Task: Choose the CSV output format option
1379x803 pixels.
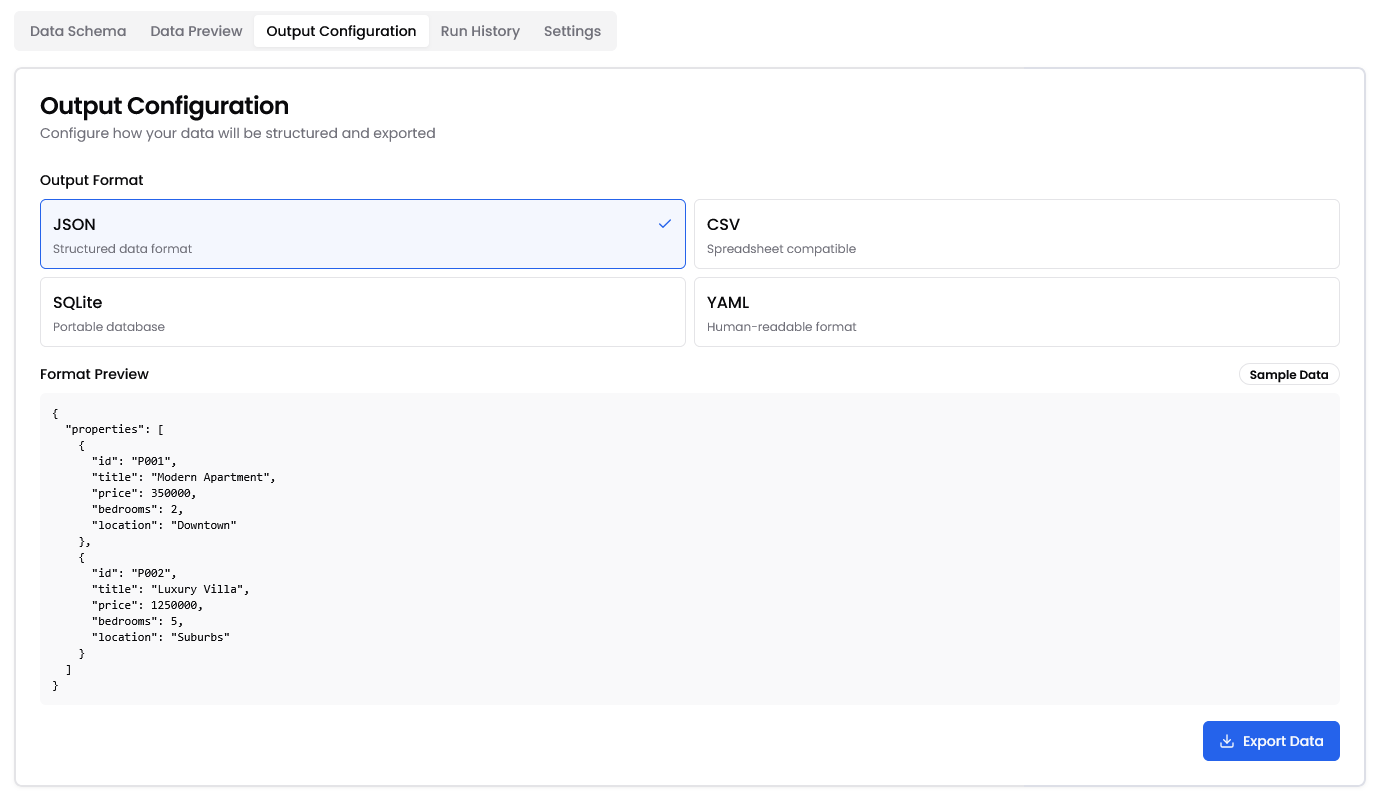Action: (1016, 234)
